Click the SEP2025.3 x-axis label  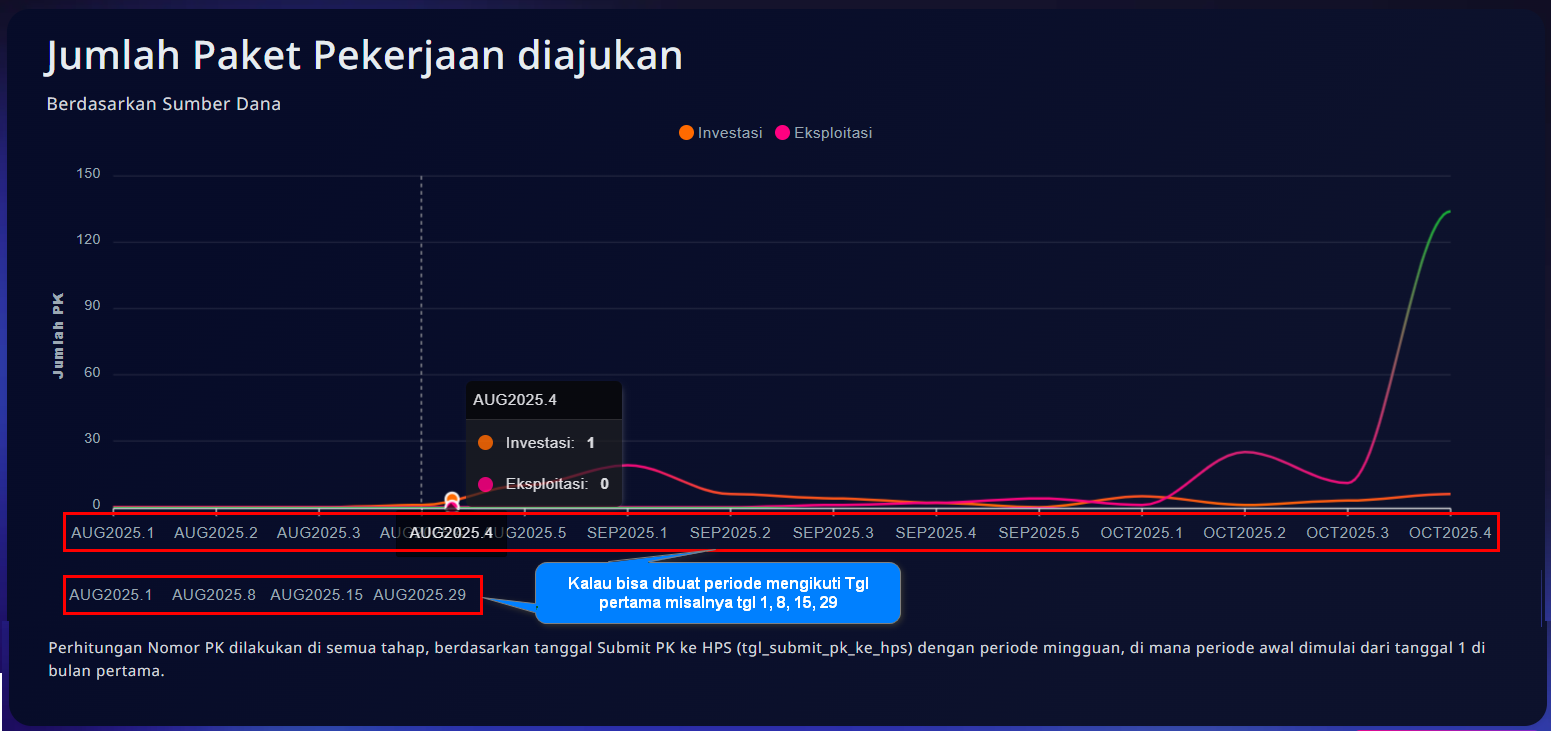[x=833, y=533]
